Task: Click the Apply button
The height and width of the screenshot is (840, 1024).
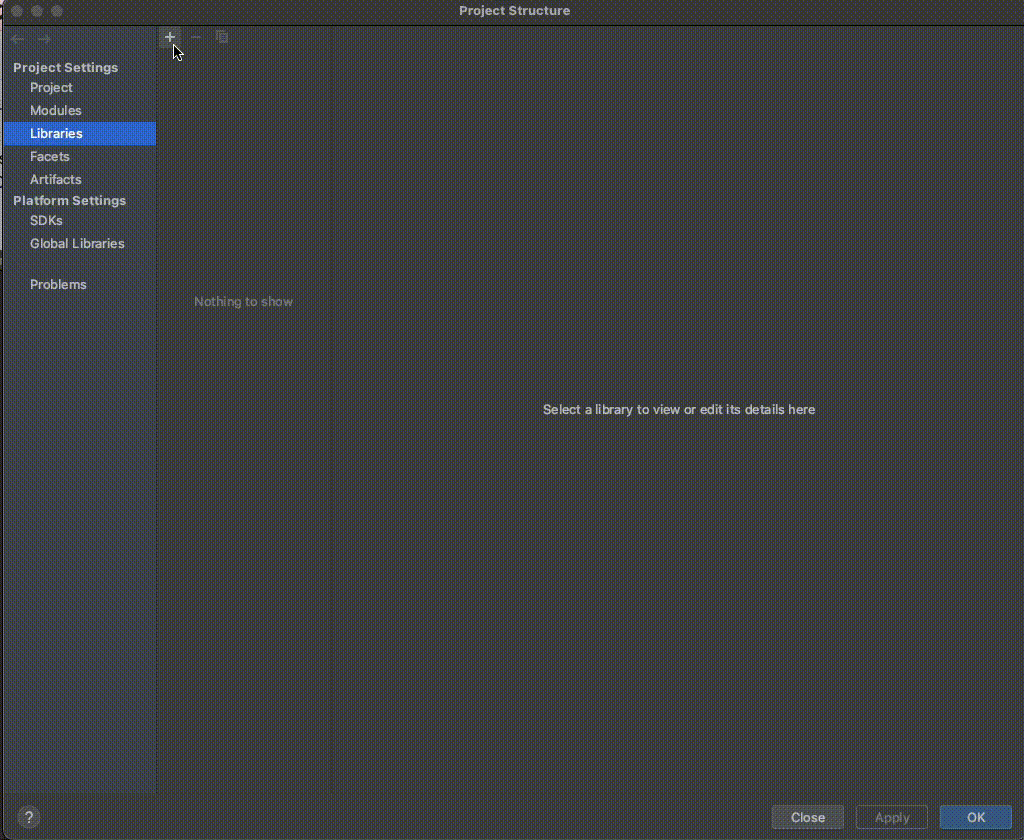Action: 892,817
